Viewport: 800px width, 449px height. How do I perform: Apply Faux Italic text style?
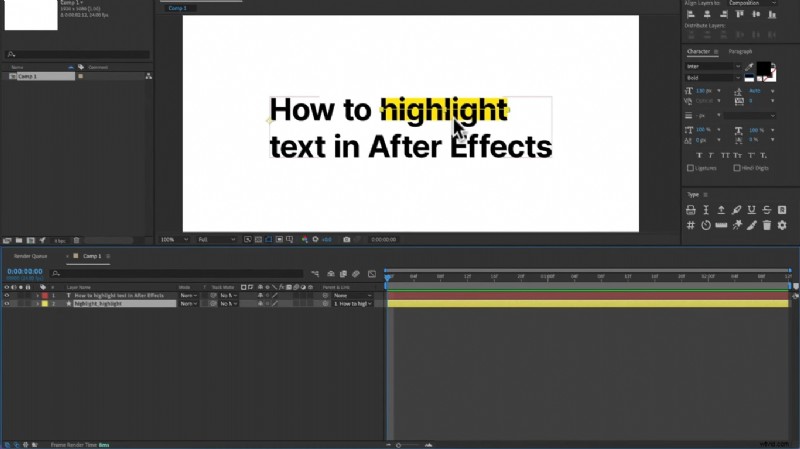711,156
